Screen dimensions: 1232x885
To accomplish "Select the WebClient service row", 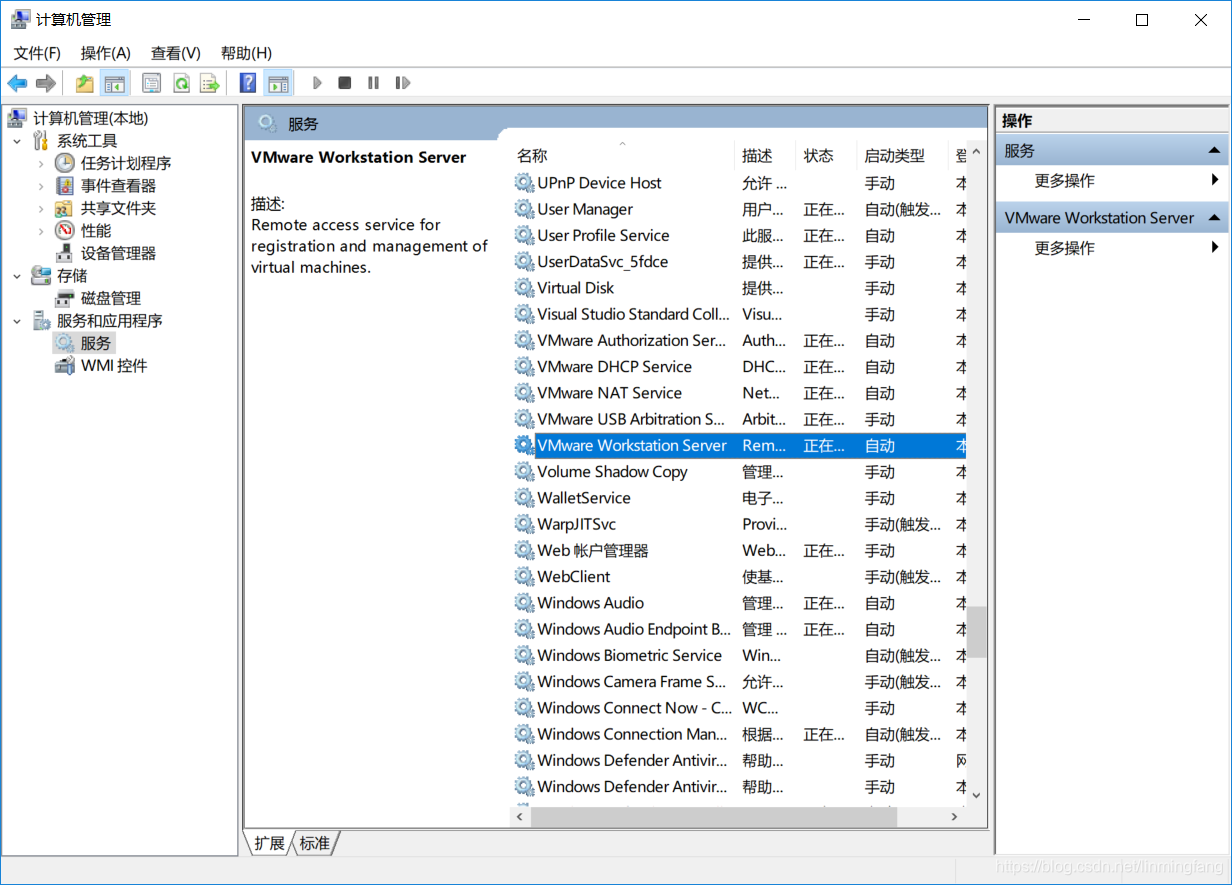I will 738,577.
